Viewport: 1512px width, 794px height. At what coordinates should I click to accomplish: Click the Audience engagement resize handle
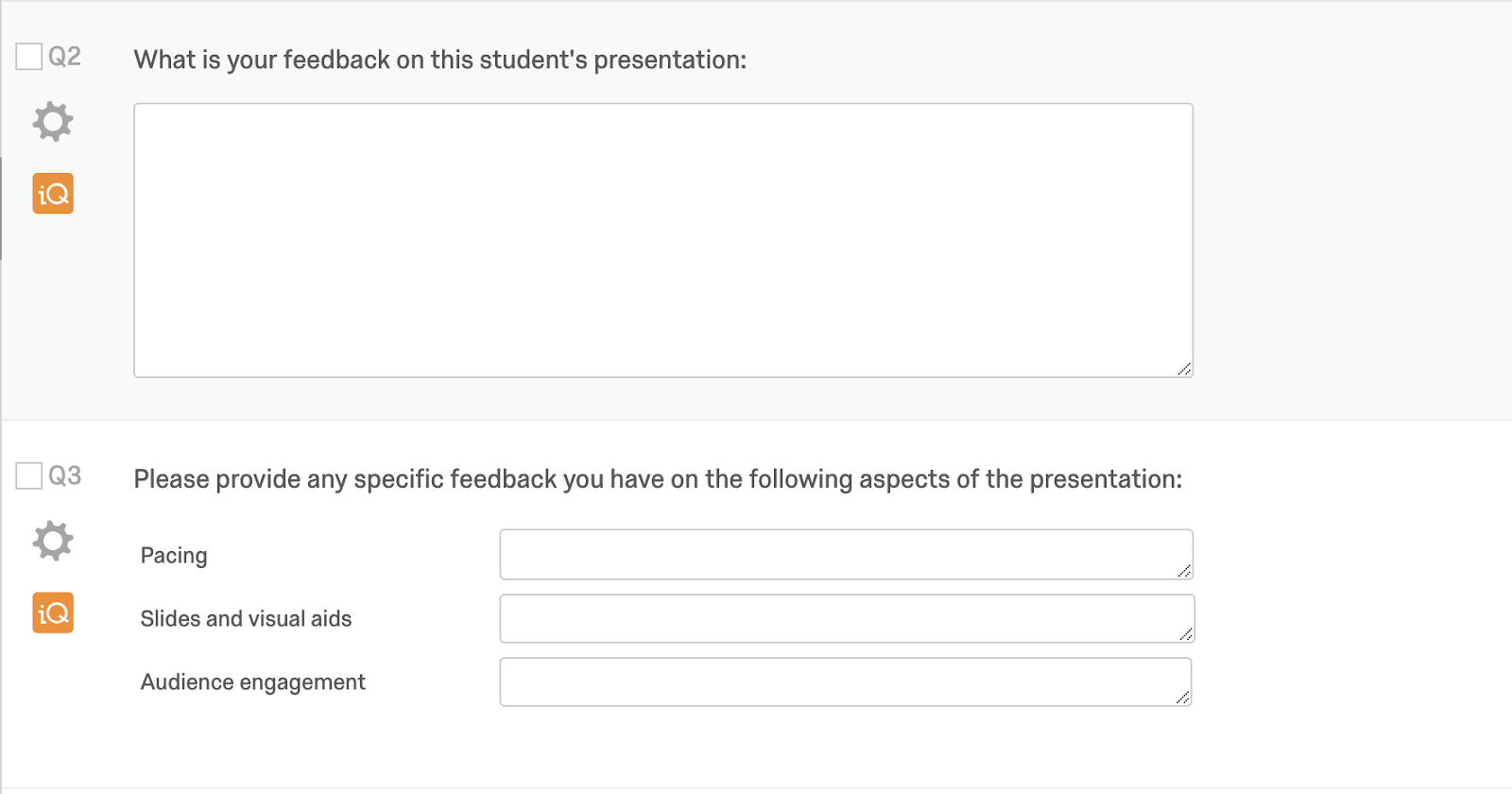pos(1183,698)
